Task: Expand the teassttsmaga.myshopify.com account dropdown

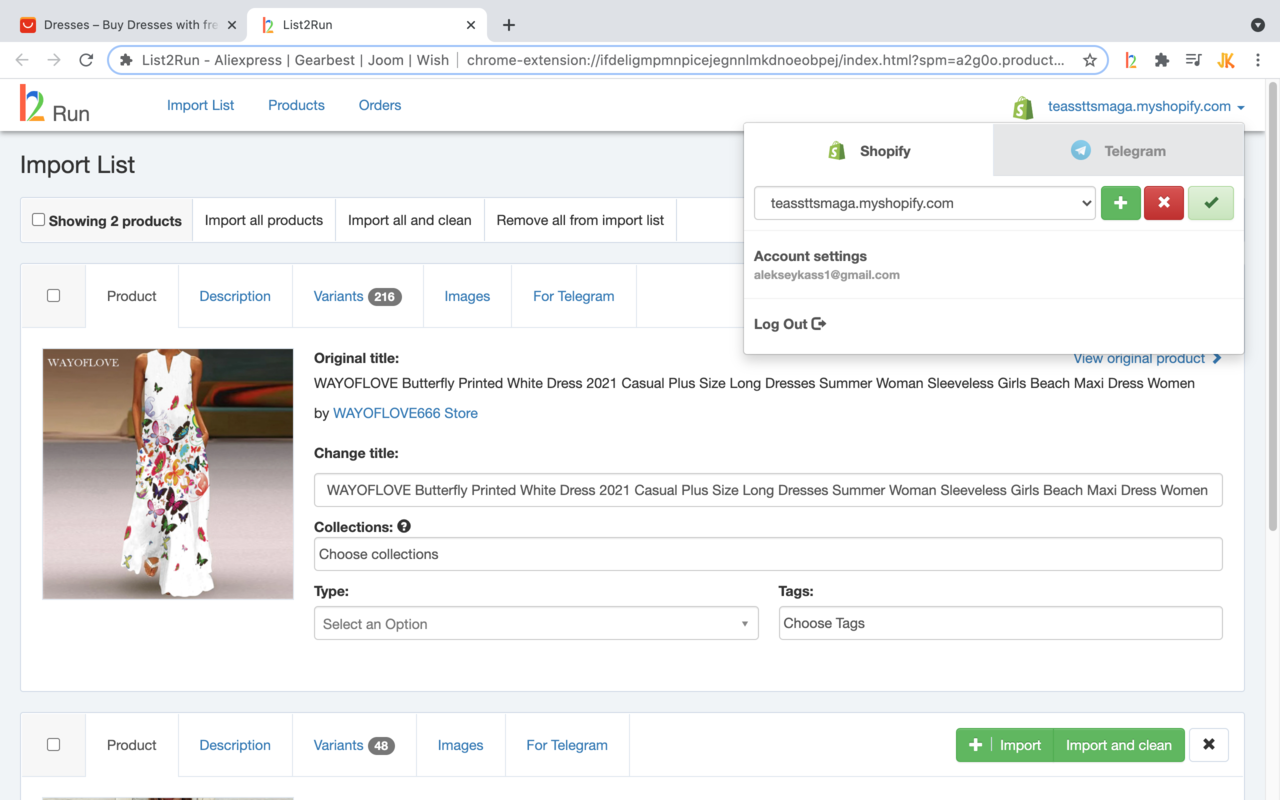Action: pyautogui.click(x=1146, y=106)
